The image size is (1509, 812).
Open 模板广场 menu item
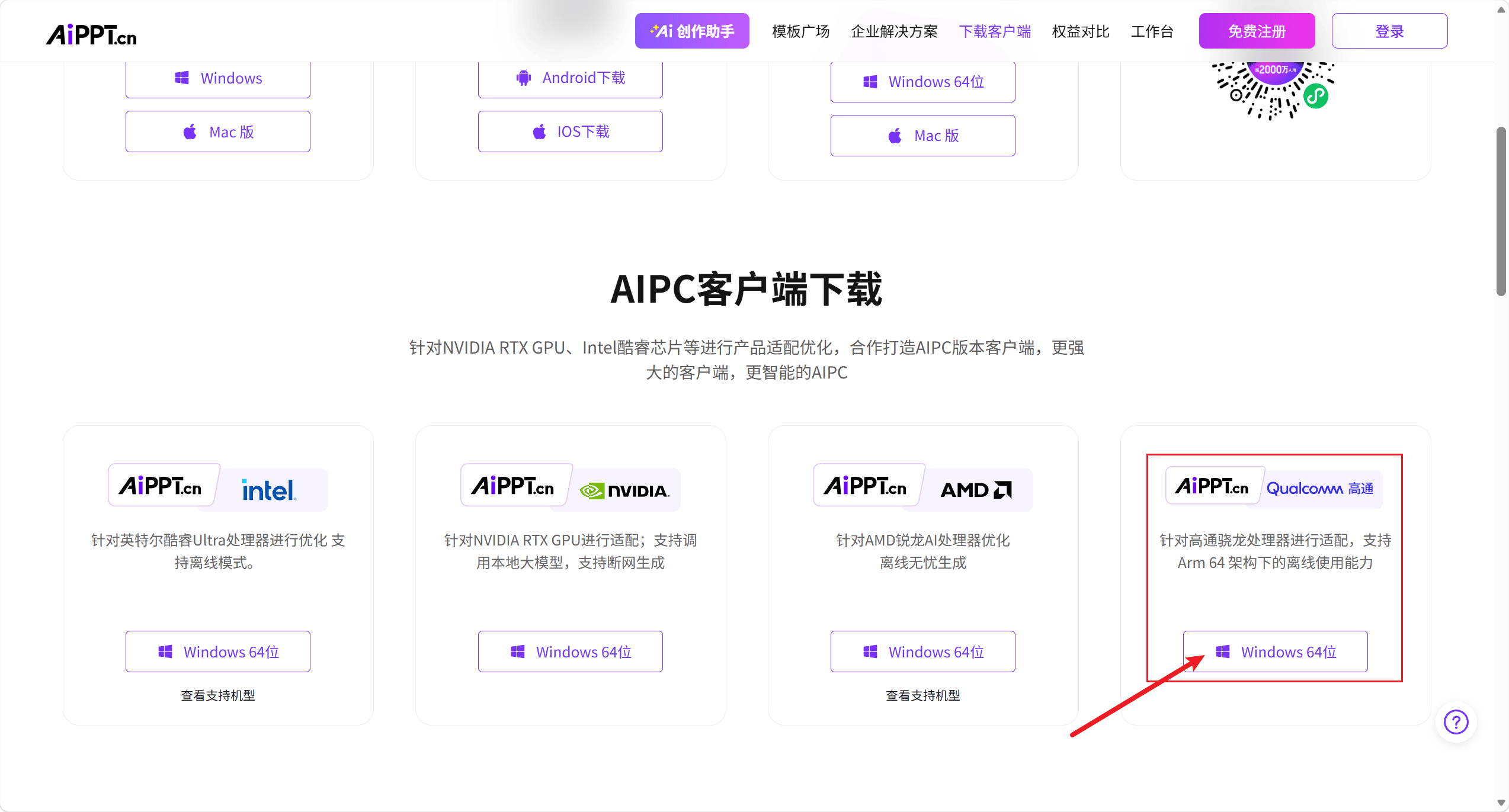pyautogui.click(x=800, y=31)
